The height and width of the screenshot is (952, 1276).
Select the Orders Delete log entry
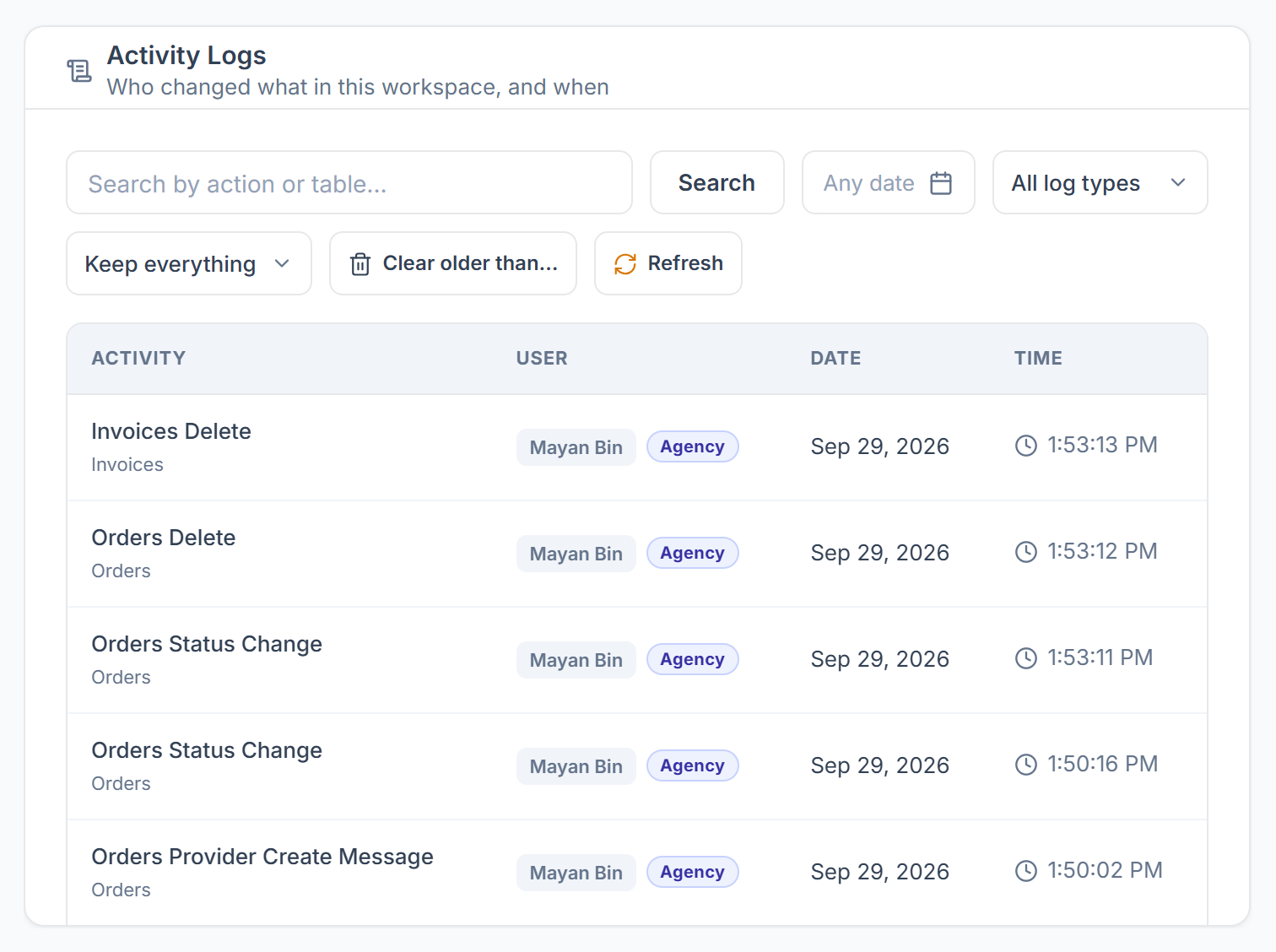(637, 554)
